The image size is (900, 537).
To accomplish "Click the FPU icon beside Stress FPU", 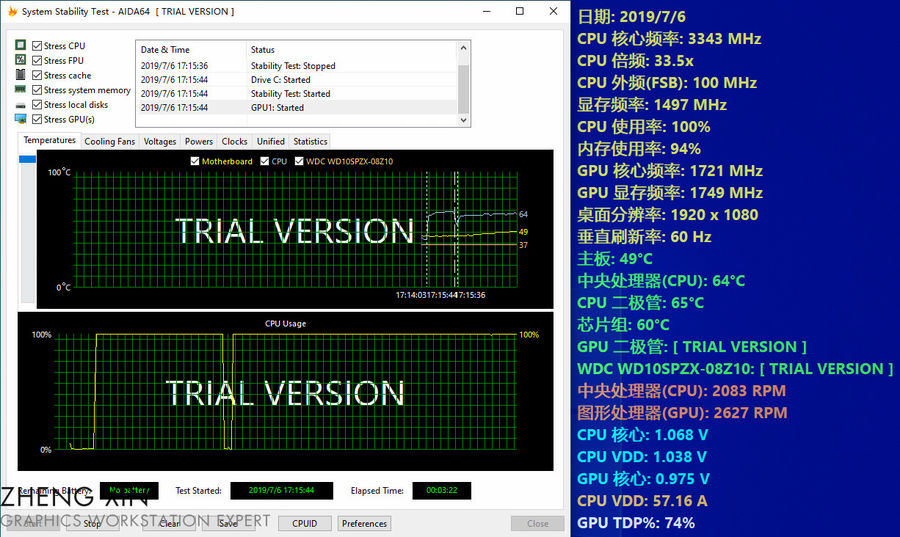I will [20, 60].
